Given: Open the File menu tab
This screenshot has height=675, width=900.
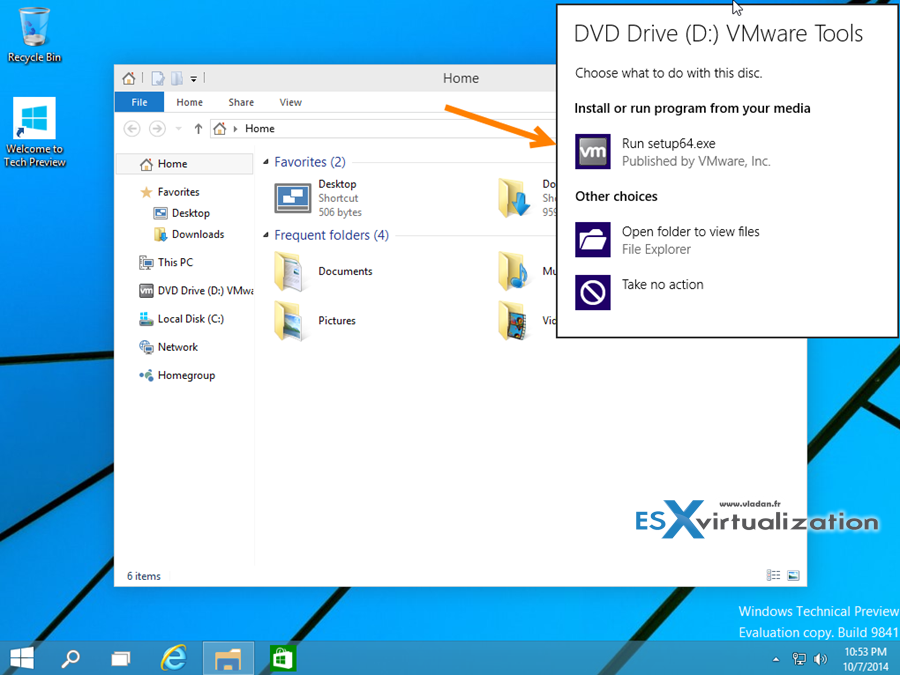Looking at the screenshot, I should pyautogui.click(x=139, y=102).
